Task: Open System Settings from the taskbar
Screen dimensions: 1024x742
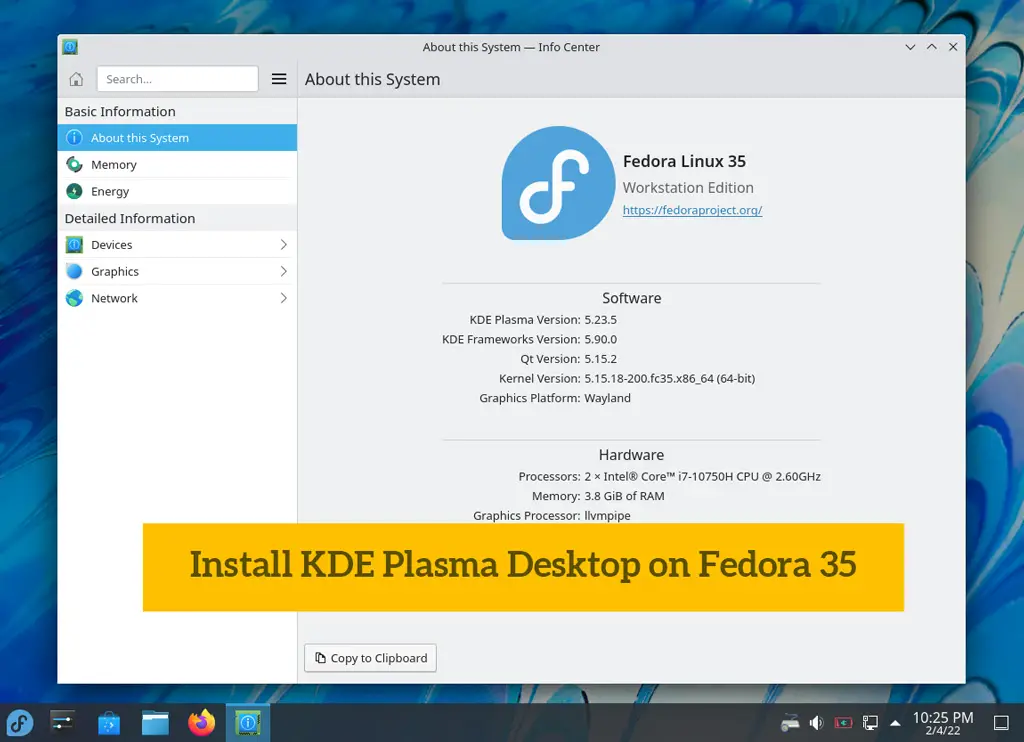Action: click(63, 722)
